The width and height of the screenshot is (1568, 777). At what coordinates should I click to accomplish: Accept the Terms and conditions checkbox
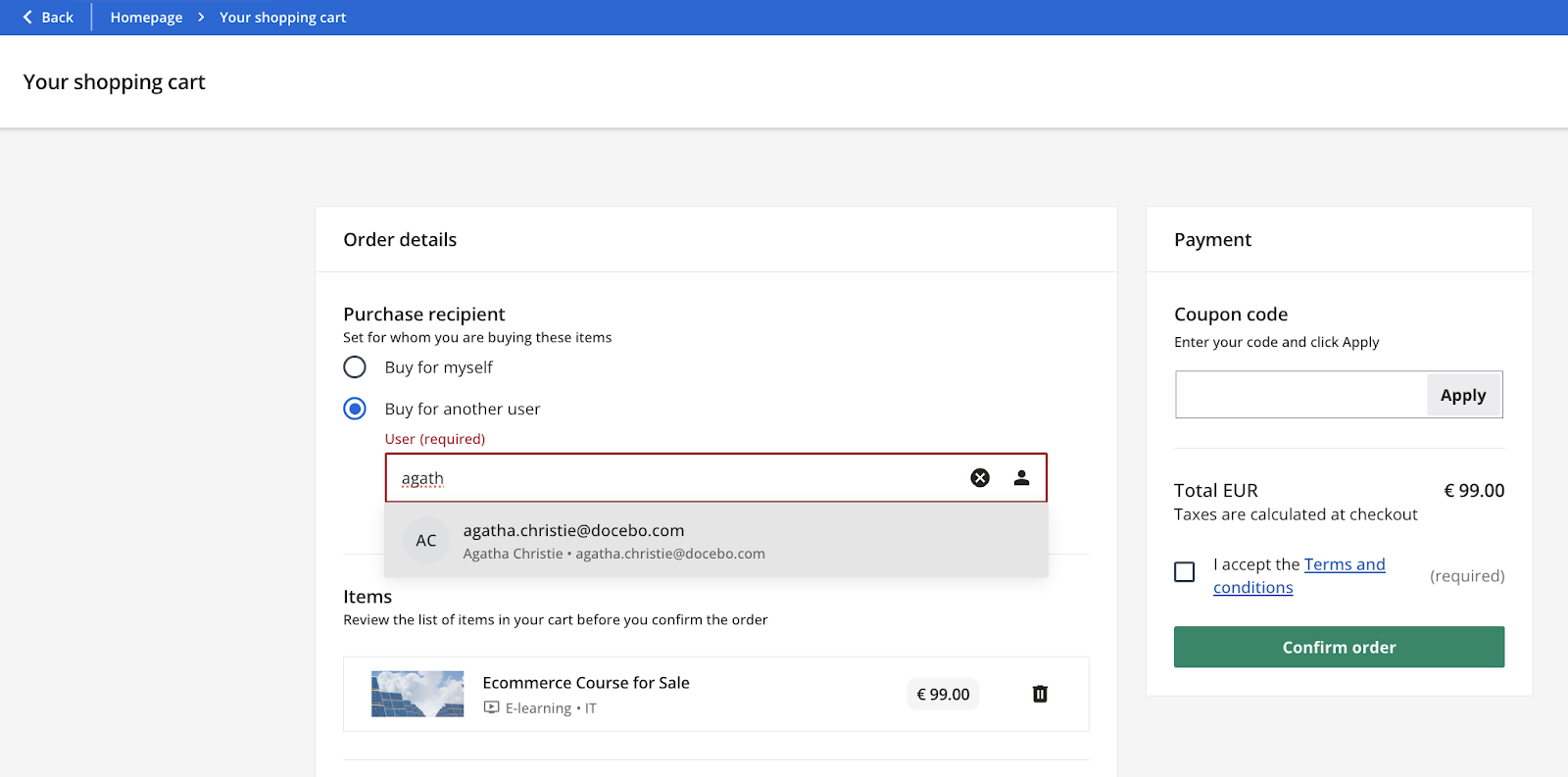pyautogui.click(x=1185, y=572)
